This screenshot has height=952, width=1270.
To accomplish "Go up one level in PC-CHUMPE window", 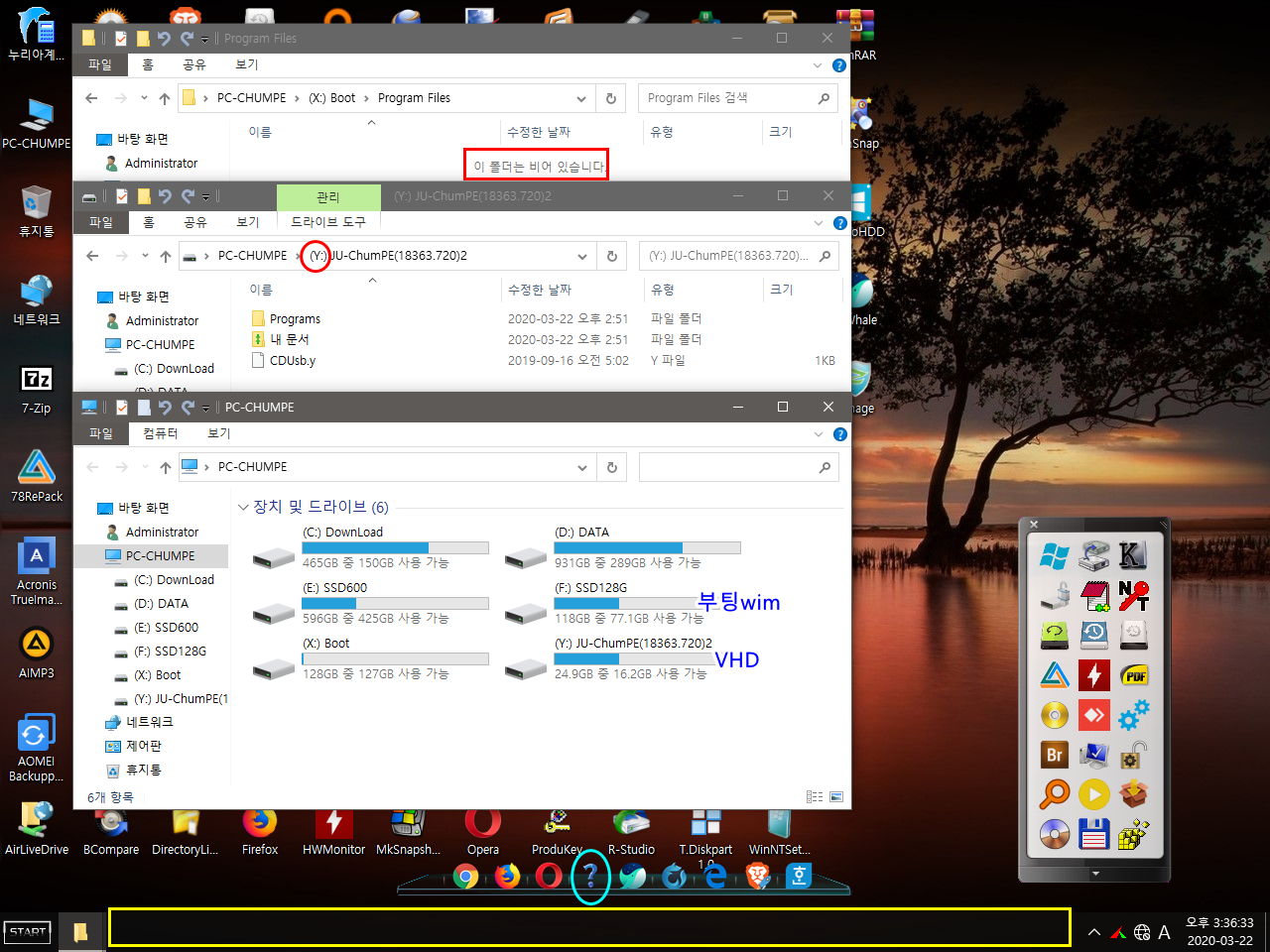I will point(166,467).
